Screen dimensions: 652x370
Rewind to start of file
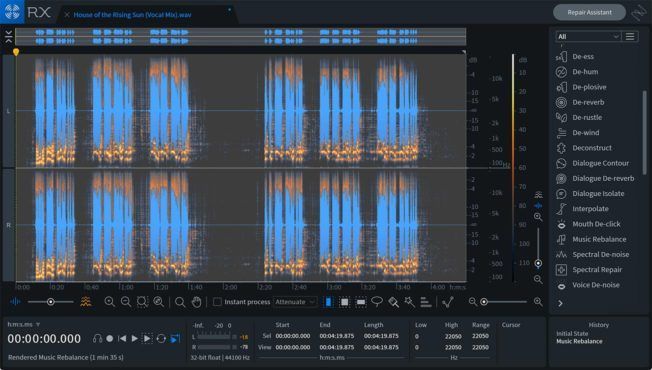tap(122, 339)
